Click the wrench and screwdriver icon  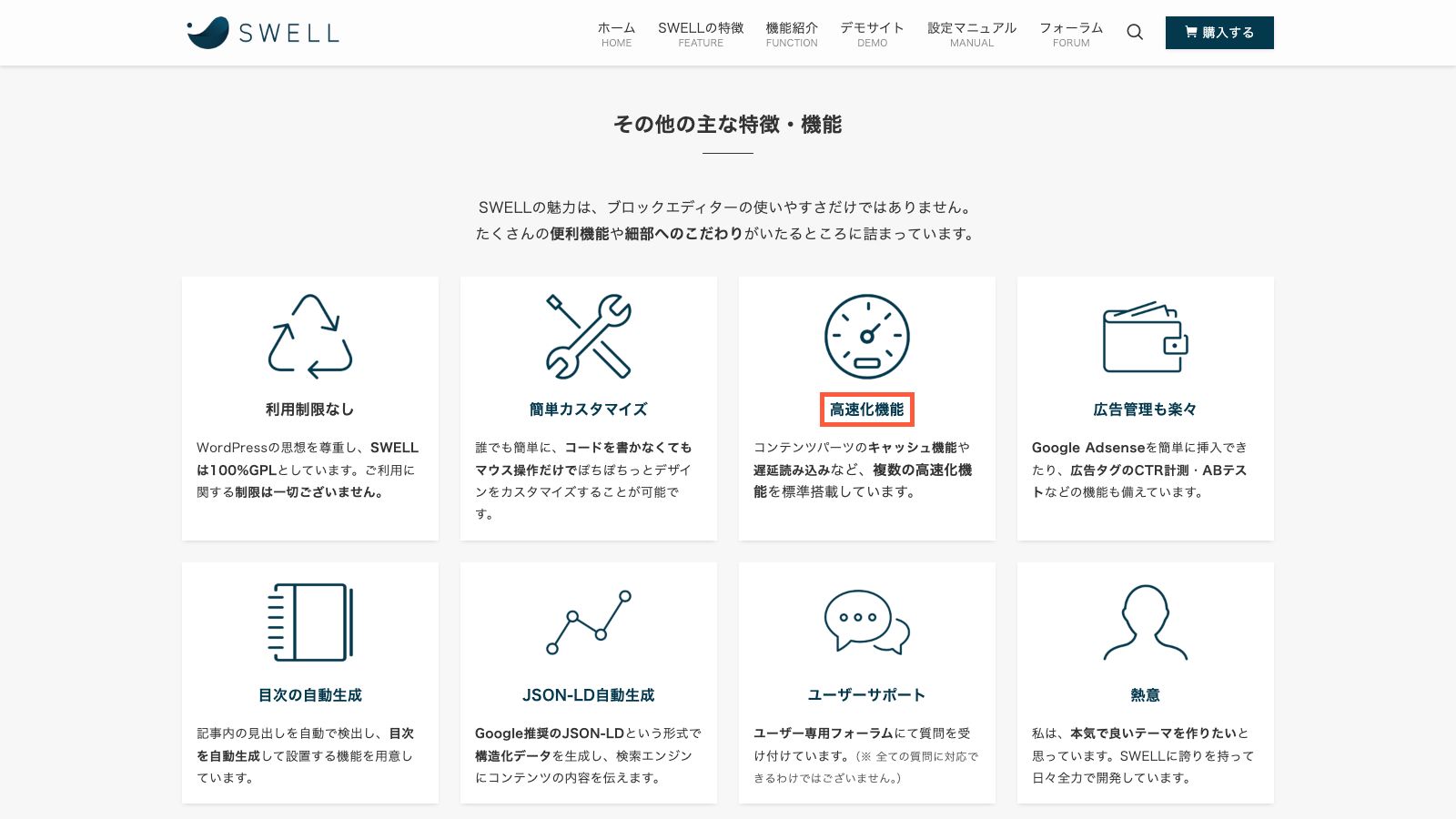(589, 336)
